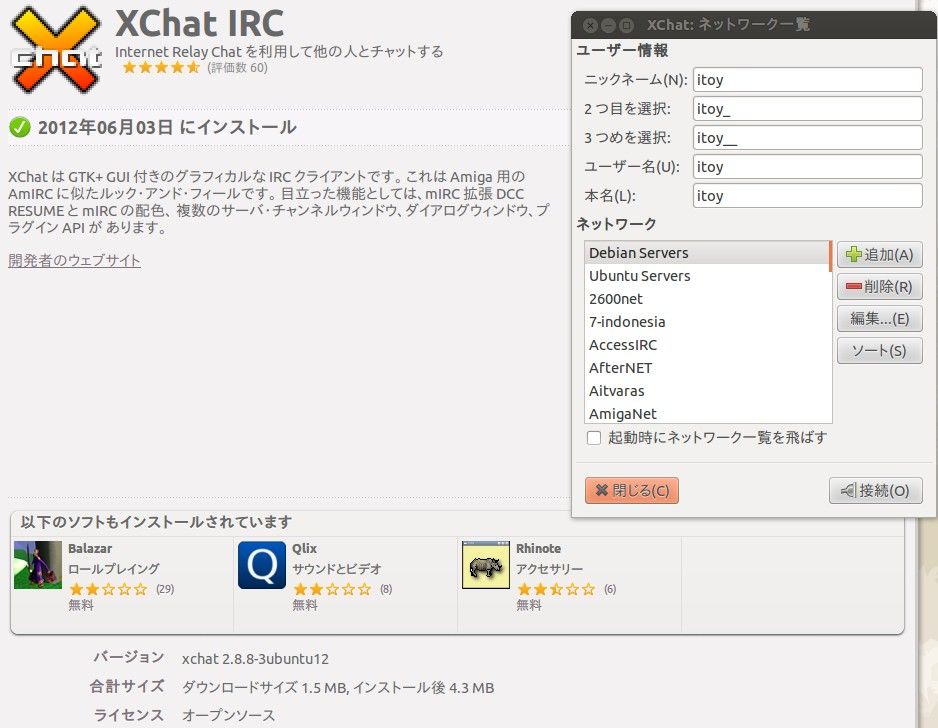Click the network list scrollbar thumb
Image resolution: width=938 pixels, height=728 pixels.
(x=830, y=257)
